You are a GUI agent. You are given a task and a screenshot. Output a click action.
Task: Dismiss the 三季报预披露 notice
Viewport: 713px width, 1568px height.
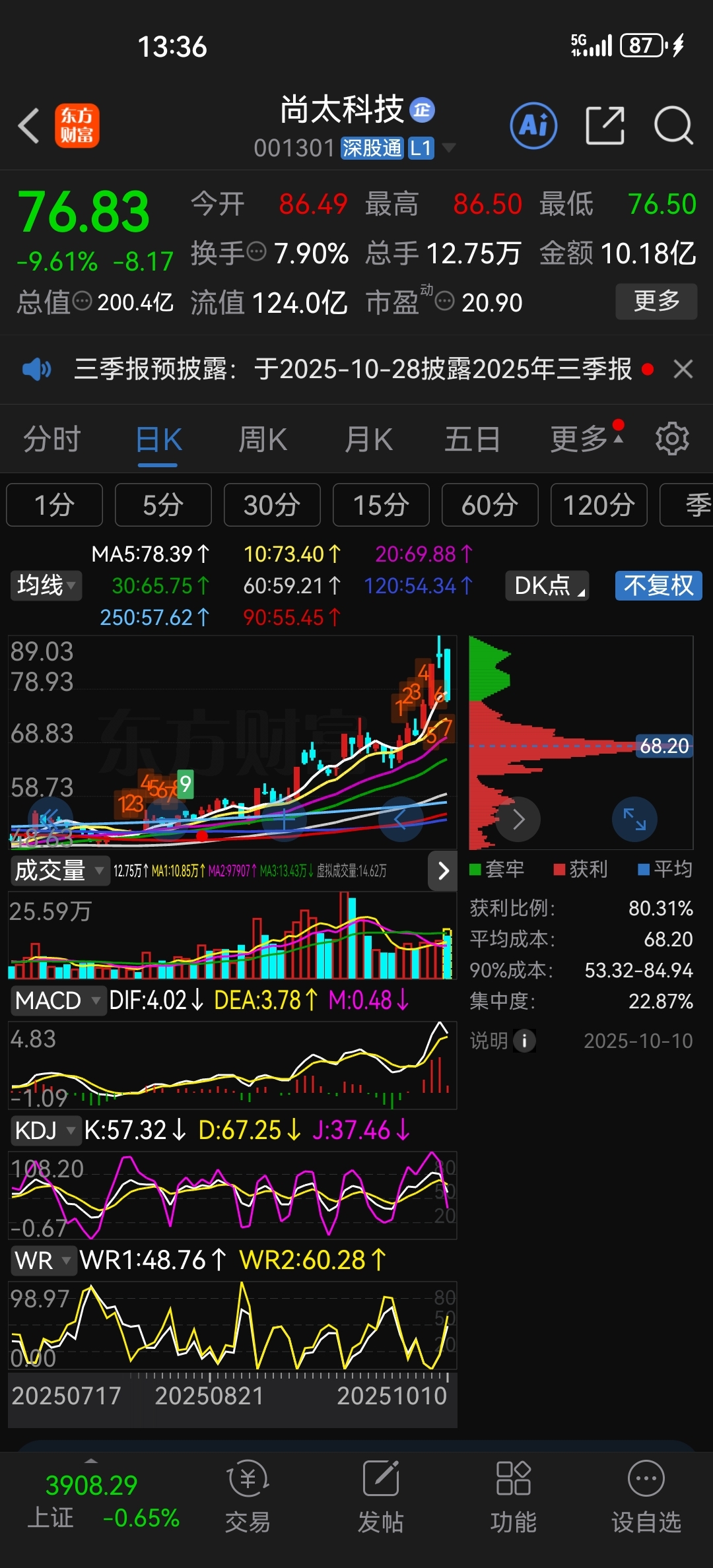(x=683, y=369)
